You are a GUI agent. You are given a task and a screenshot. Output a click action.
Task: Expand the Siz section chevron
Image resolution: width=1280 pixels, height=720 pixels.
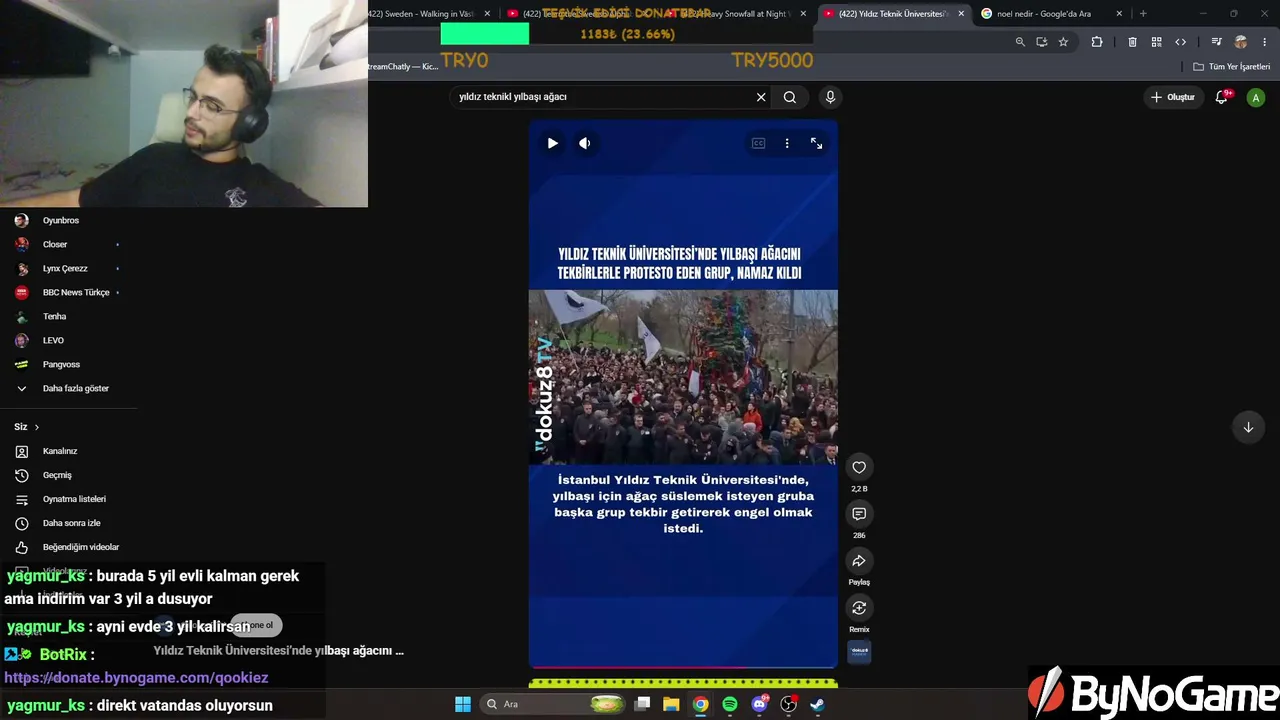pos(37,427)
